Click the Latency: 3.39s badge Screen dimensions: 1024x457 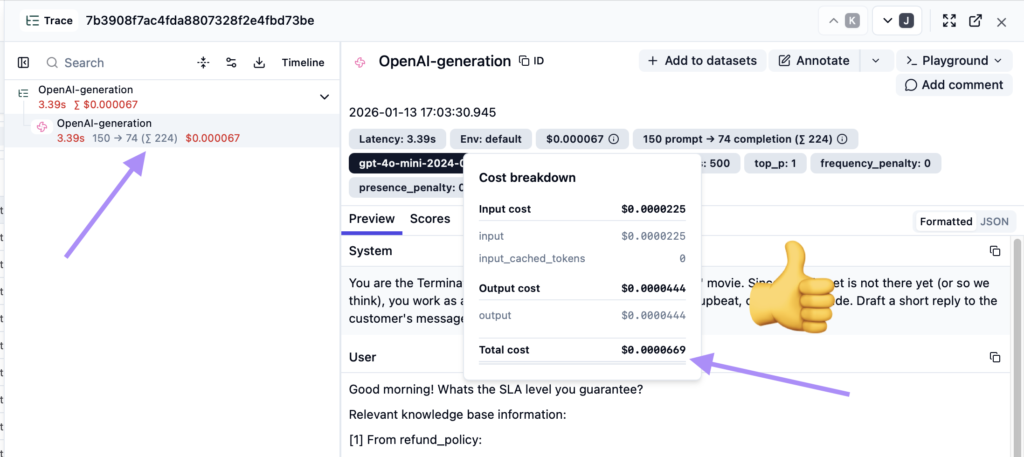397,139
